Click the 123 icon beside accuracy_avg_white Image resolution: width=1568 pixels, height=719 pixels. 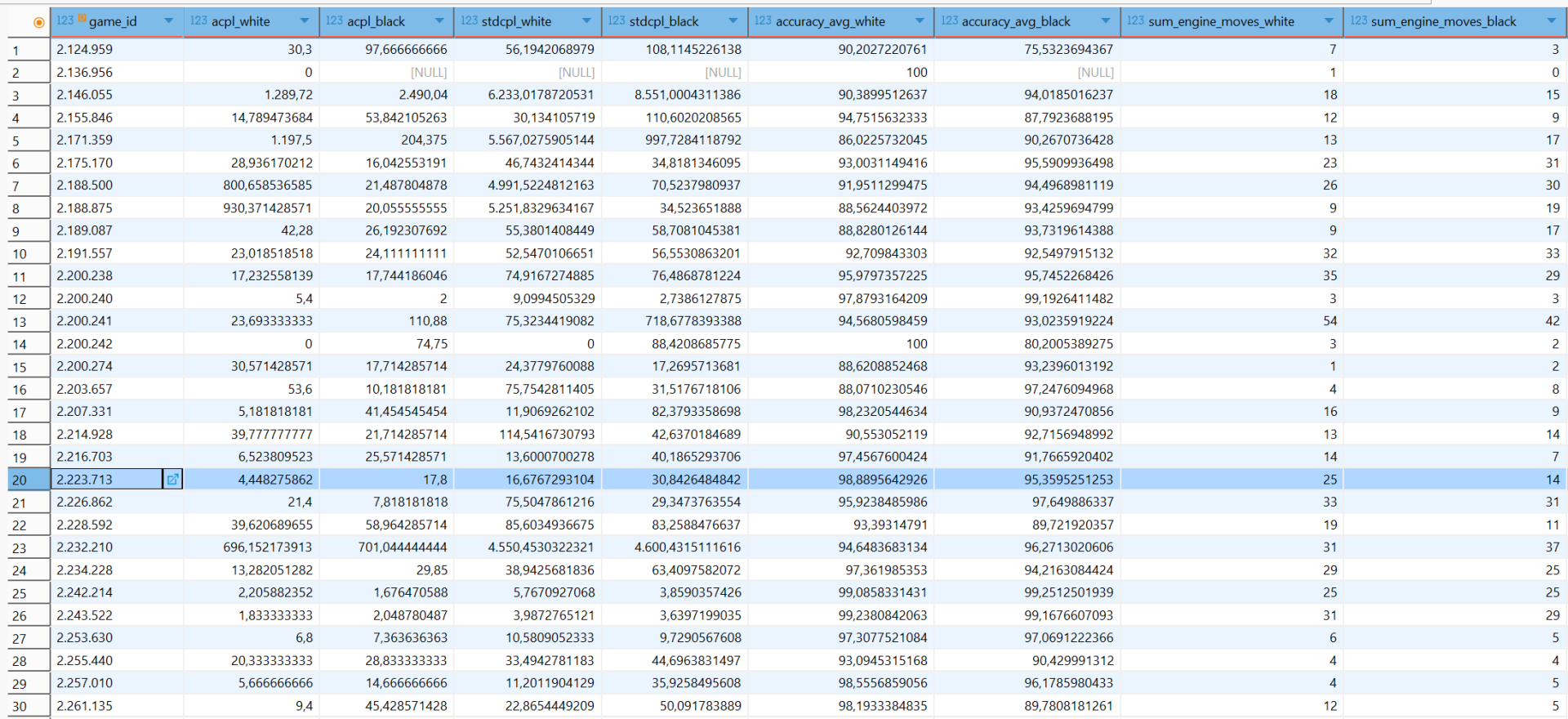[x=763, y=20]
